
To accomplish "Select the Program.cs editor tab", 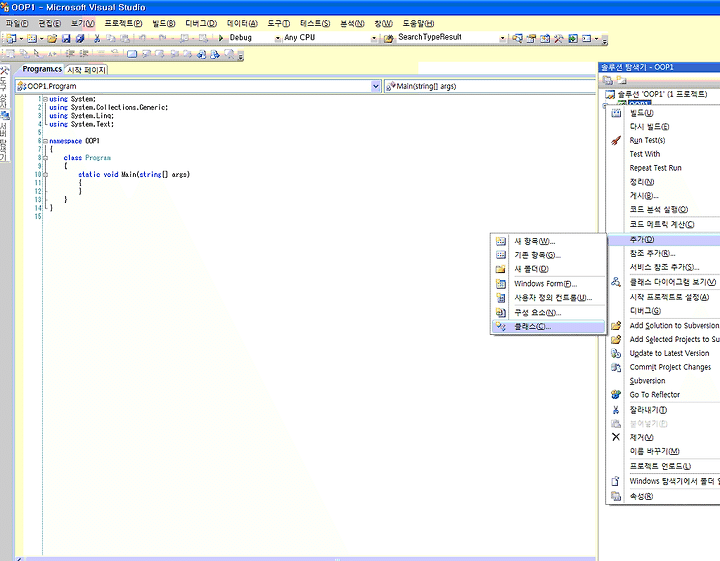I will 42,69.
